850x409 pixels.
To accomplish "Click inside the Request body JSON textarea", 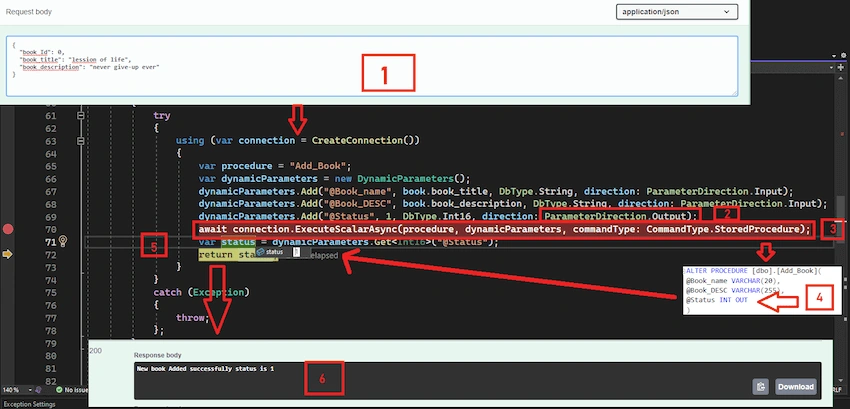I will point(372,66).
